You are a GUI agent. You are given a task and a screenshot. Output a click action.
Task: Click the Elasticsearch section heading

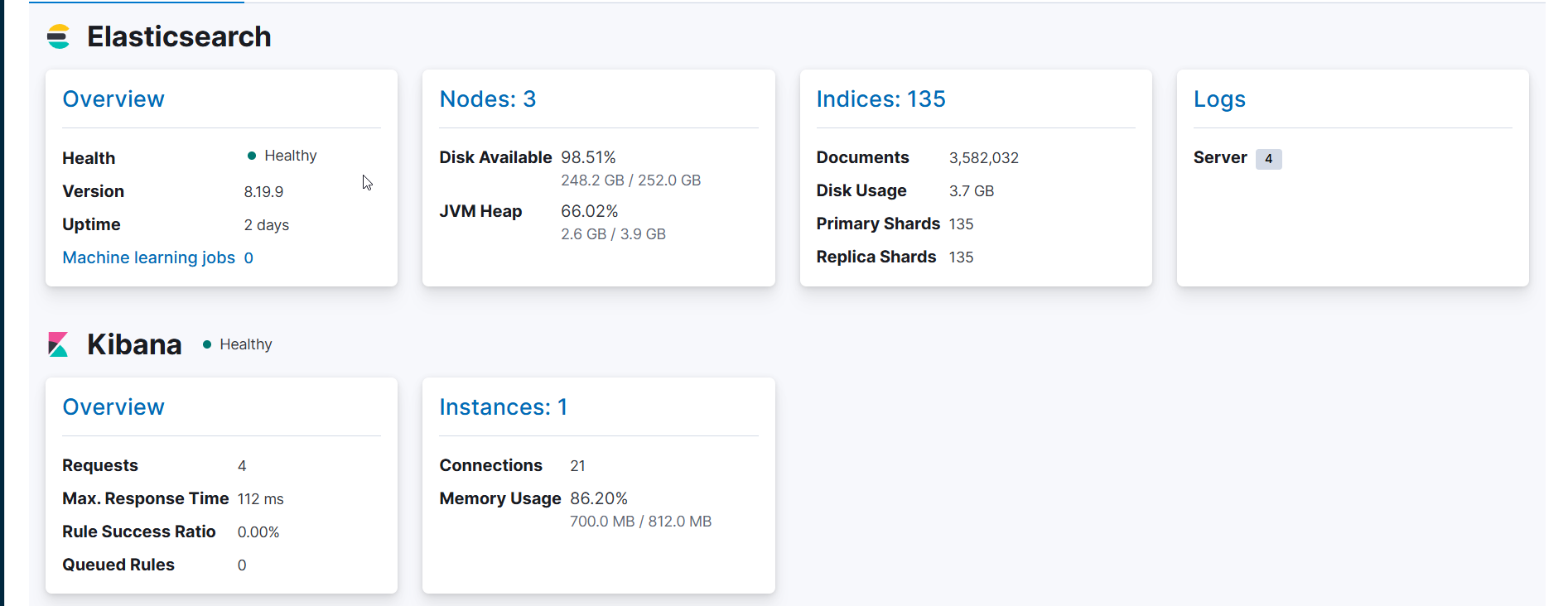(x=179, y=36)
